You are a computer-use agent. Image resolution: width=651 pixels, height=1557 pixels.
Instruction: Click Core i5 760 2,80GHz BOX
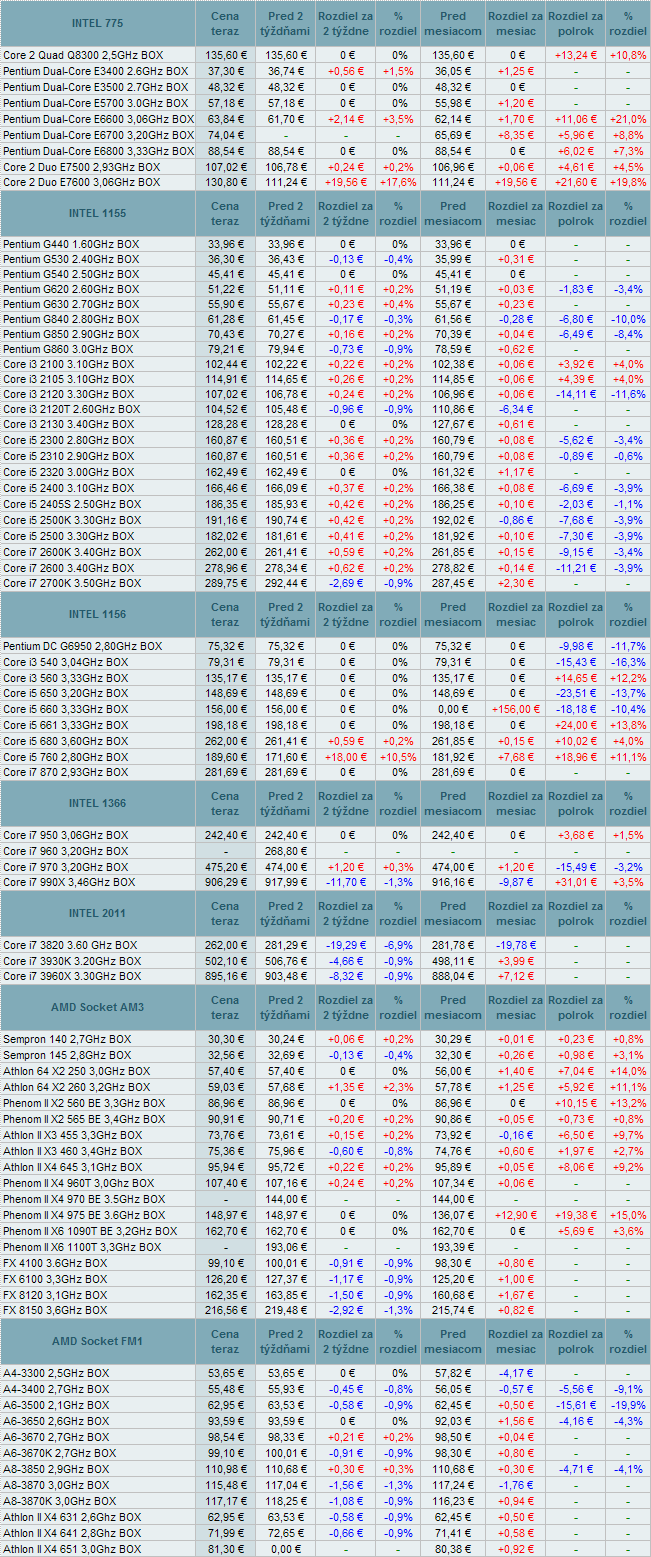coord(66,757)
